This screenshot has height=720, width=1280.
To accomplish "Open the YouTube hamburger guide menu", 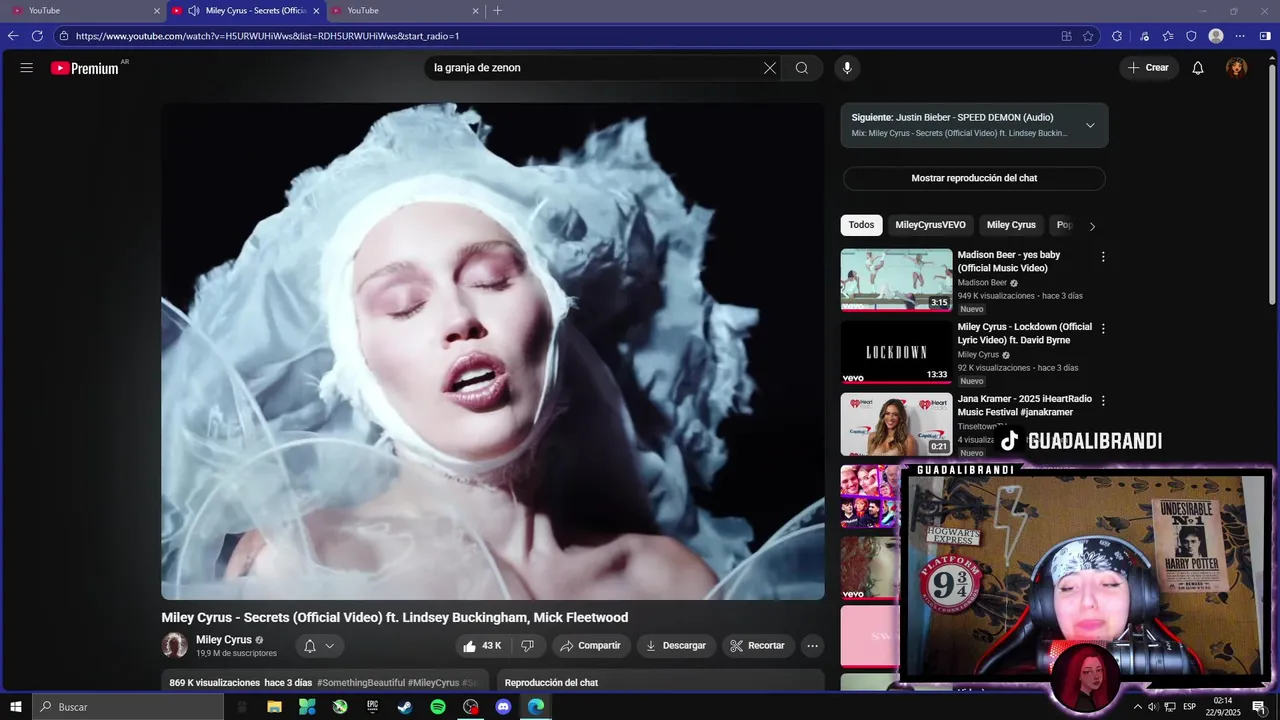I will tap(27, 68).
